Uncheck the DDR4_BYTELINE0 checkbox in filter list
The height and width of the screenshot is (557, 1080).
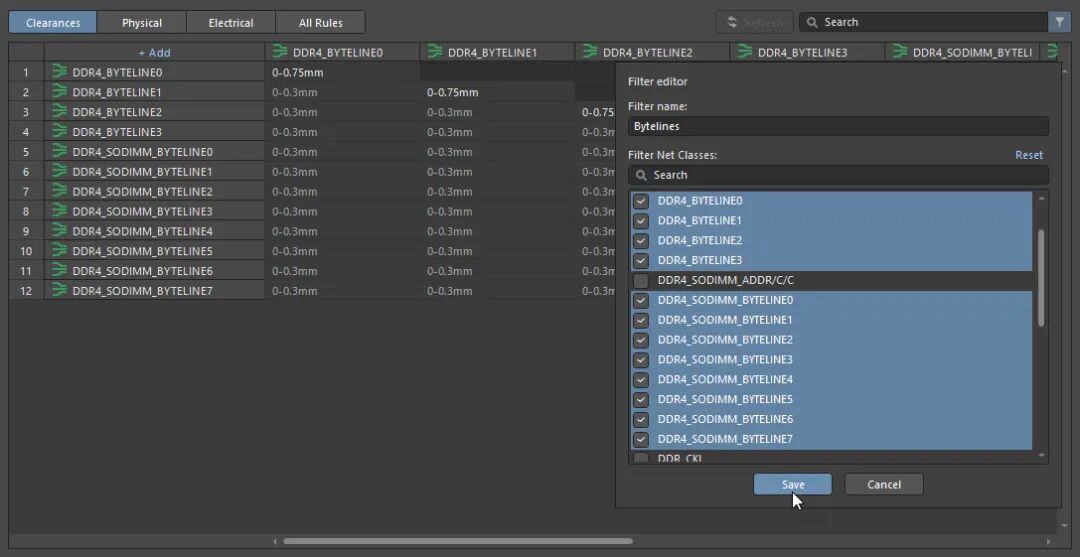(641, 201)
